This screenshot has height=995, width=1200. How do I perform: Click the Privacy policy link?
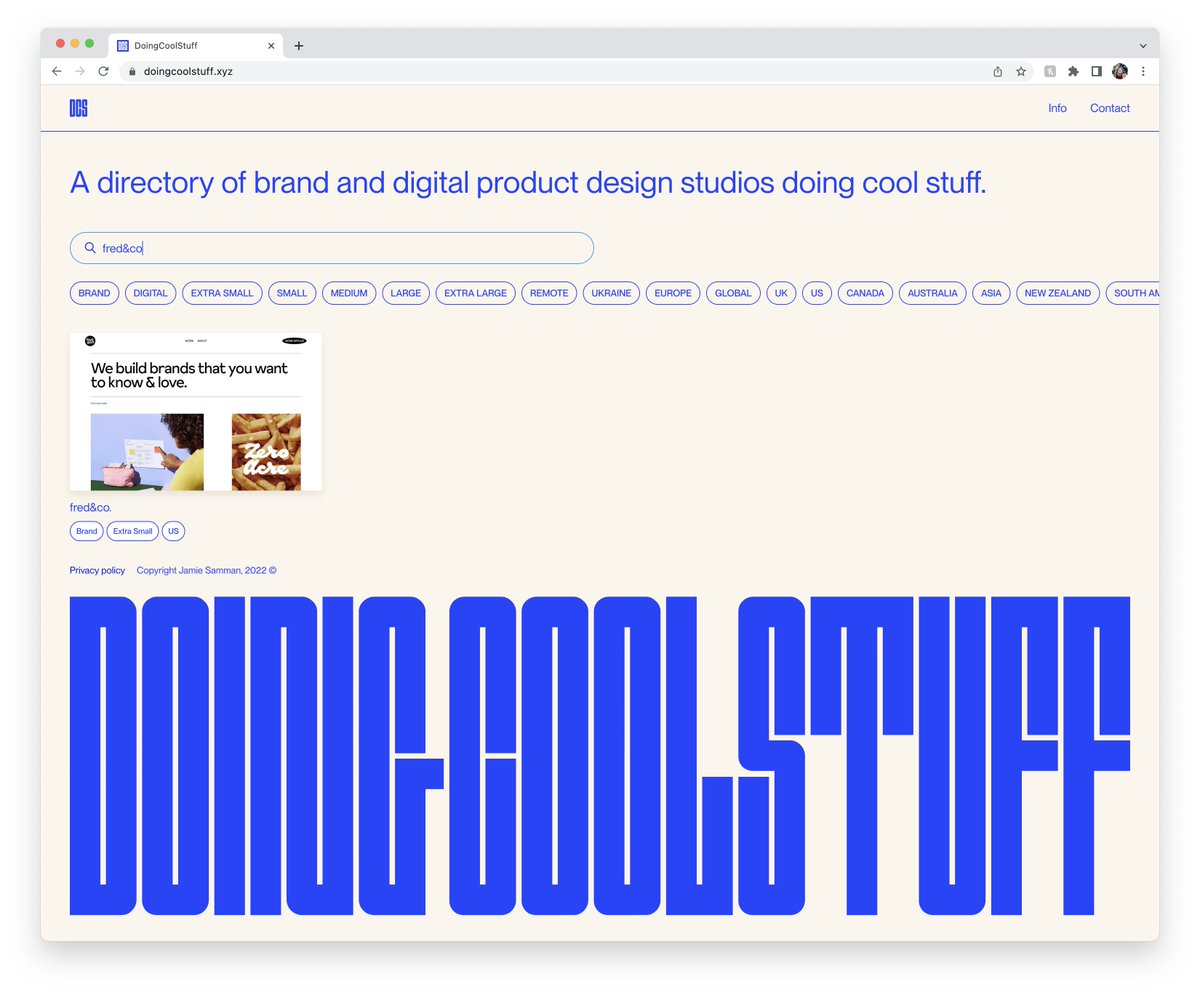tap(96, 570)
